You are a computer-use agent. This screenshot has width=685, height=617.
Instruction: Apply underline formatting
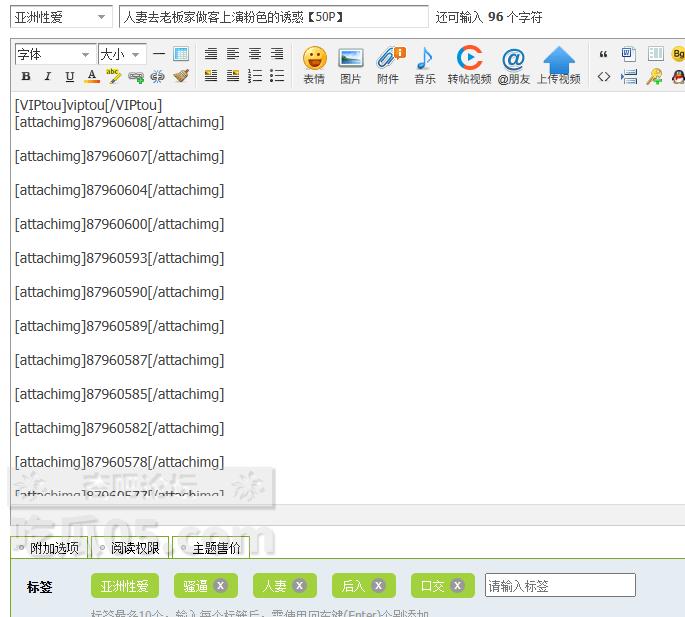(69, 77)
